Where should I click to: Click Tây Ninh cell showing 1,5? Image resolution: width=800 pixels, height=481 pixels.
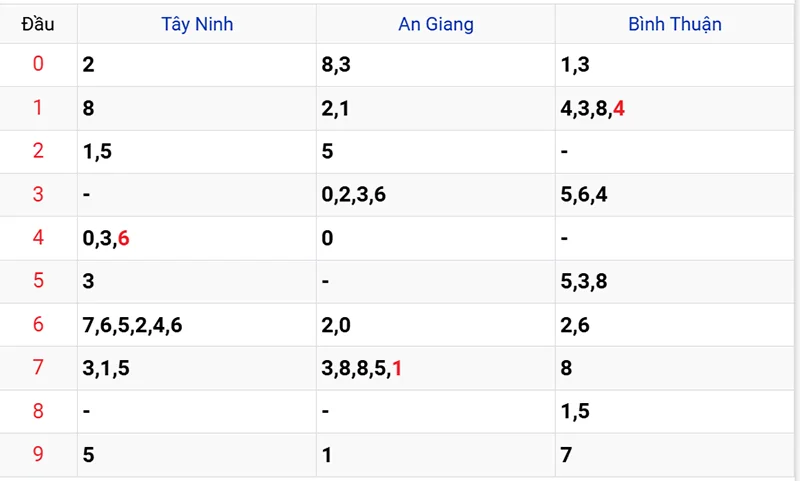(x=197, y=151)
